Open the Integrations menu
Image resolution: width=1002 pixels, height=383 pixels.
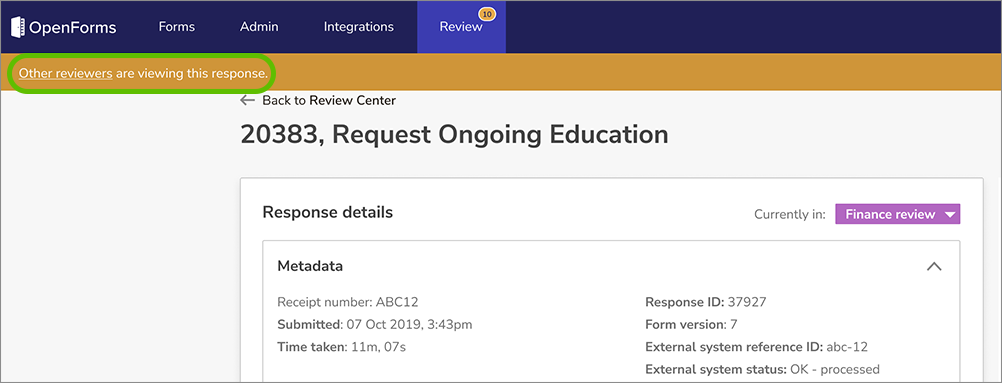click(x=358, y=27)
